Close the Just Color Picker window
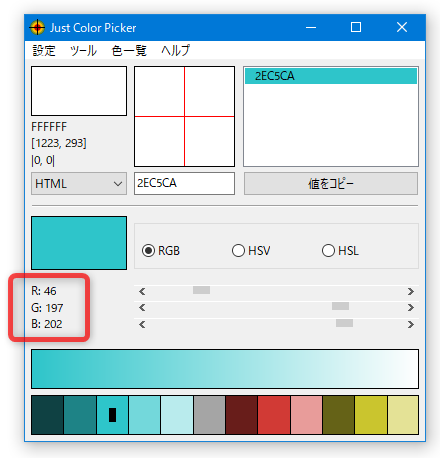 [x=402, y=27]
